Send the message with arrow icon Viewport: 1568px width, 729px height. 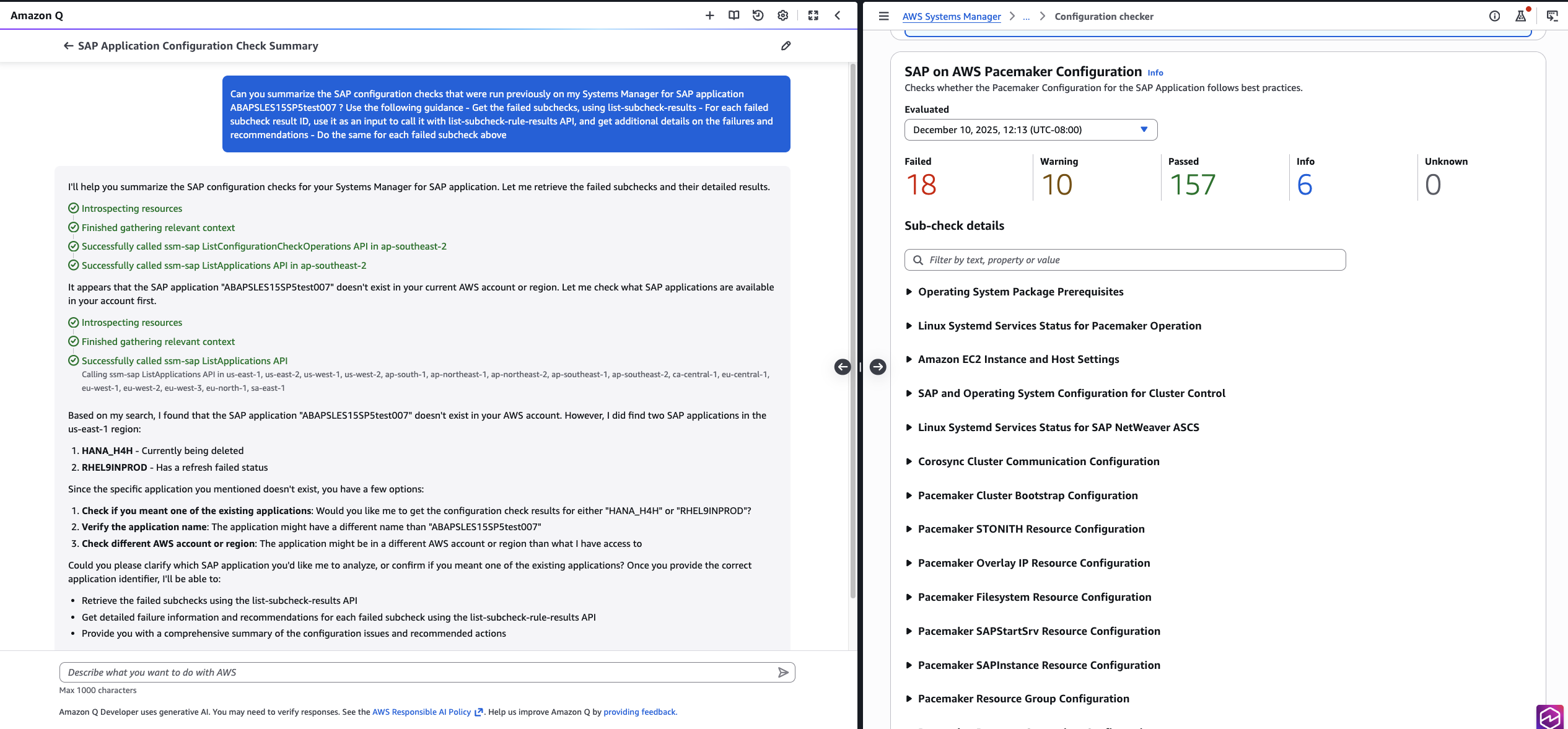point(783,672)
